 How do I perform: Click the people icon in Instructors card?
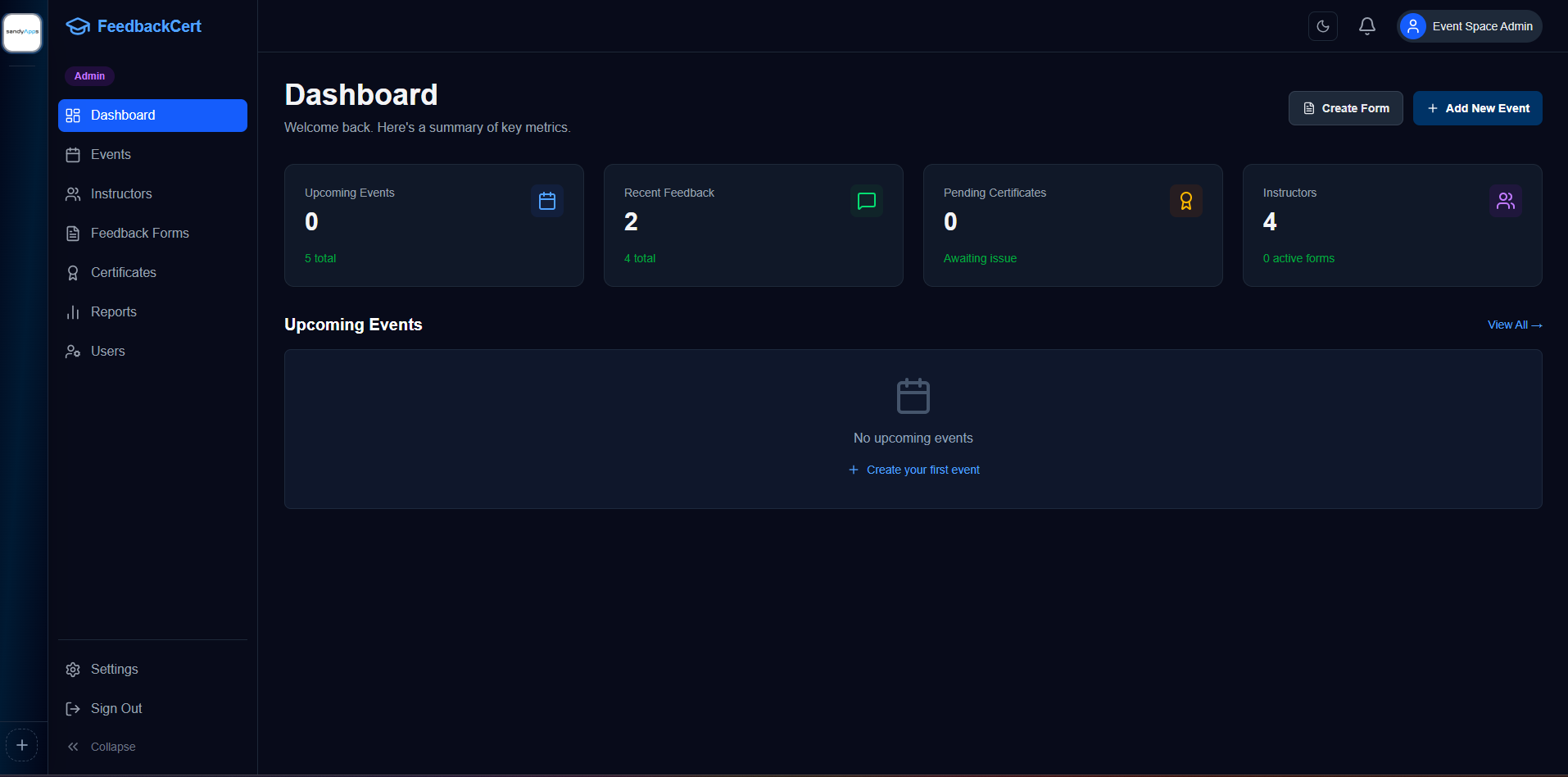click(x=1505, y=201)
